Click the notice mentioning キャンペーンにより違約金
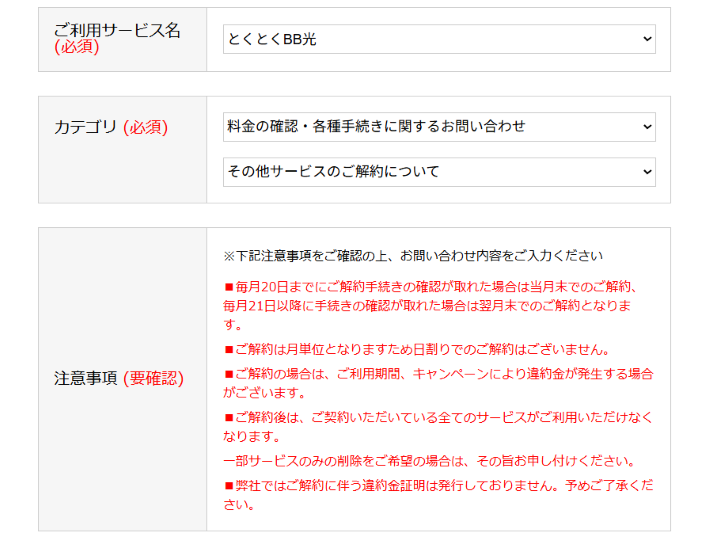Viewport: 710px width, 541px height. (438, 383)
